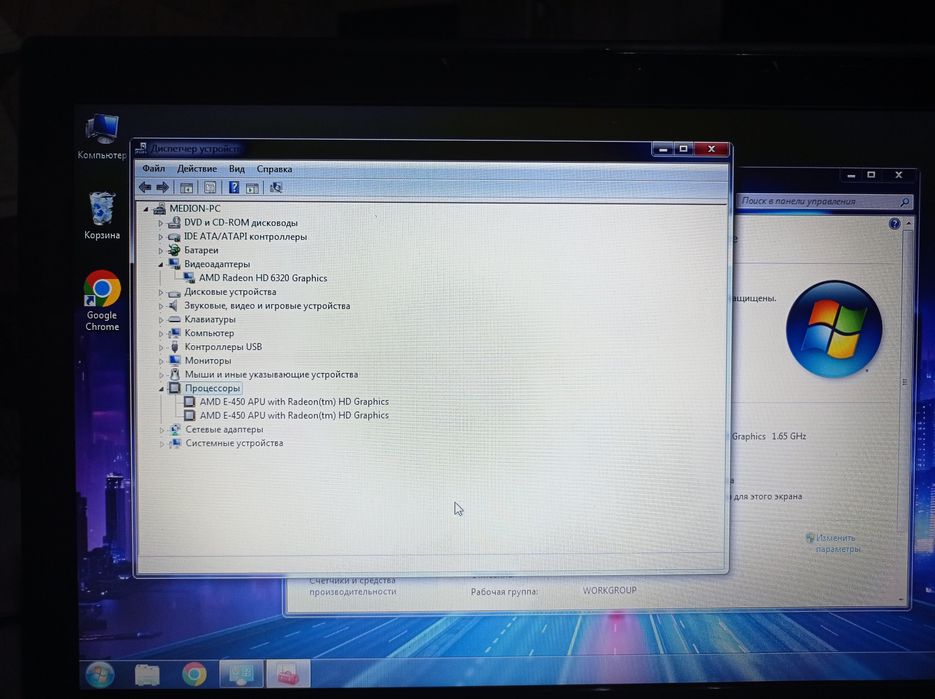This screenshot has height=699, width=935.
Task: Click the Процессоры chip icon
Action: coord(174,388)
